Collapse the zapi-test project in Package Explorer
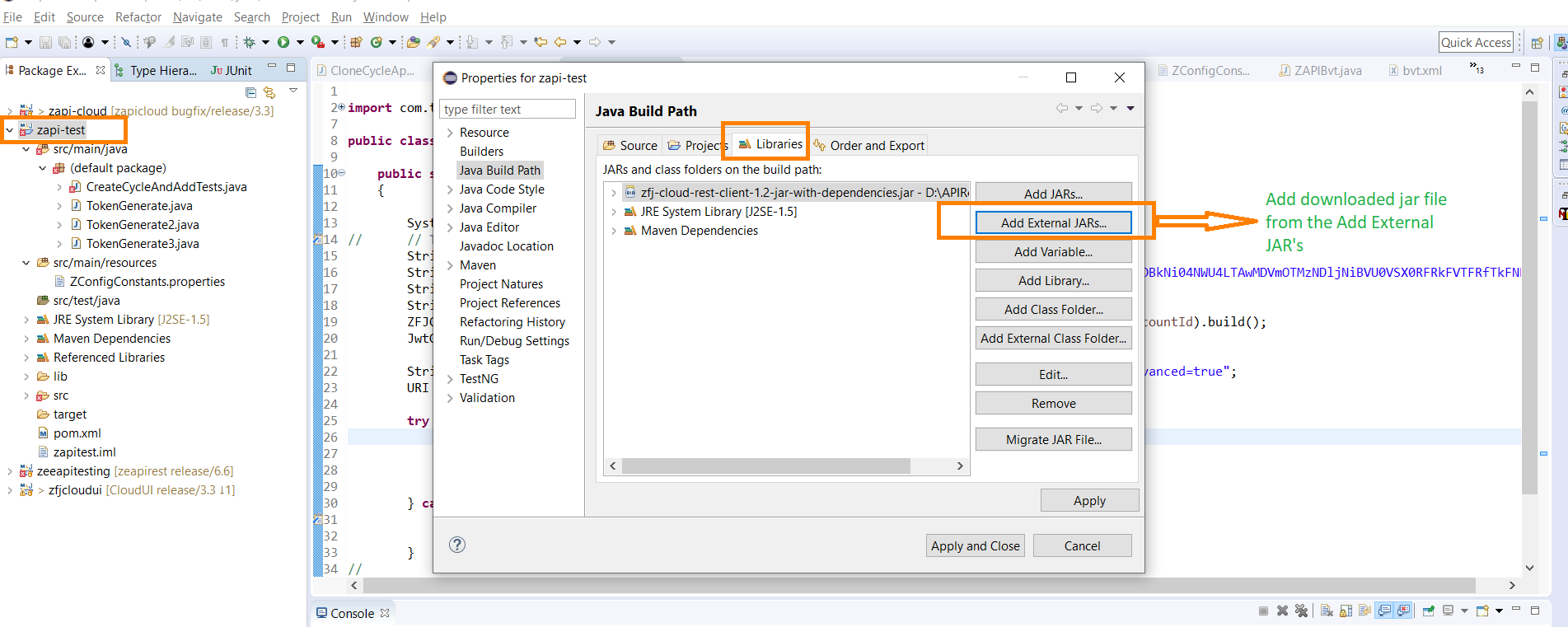 9,130
